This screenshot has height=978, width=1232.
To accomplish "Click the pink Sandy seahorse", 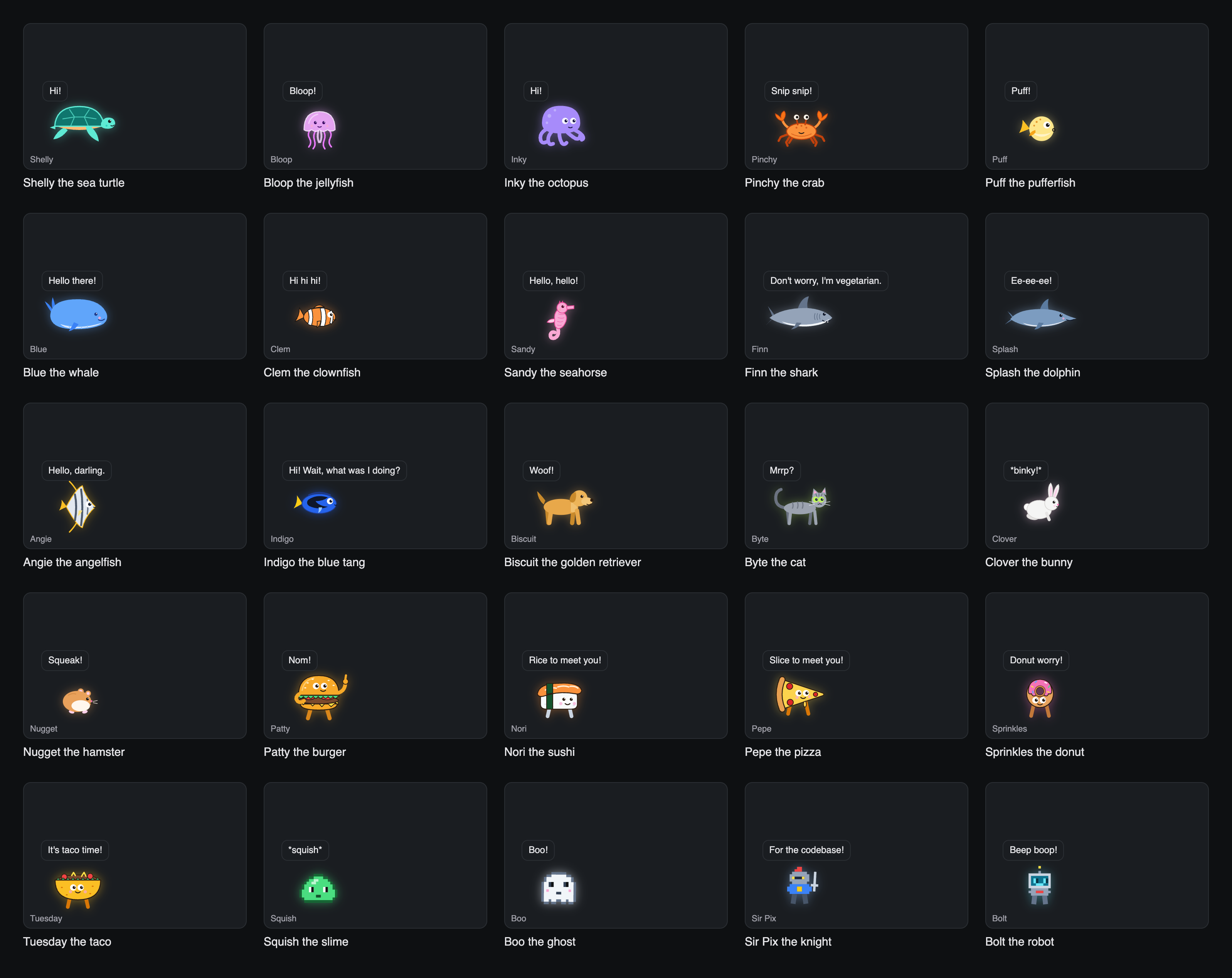I will (x=560, y=320).
